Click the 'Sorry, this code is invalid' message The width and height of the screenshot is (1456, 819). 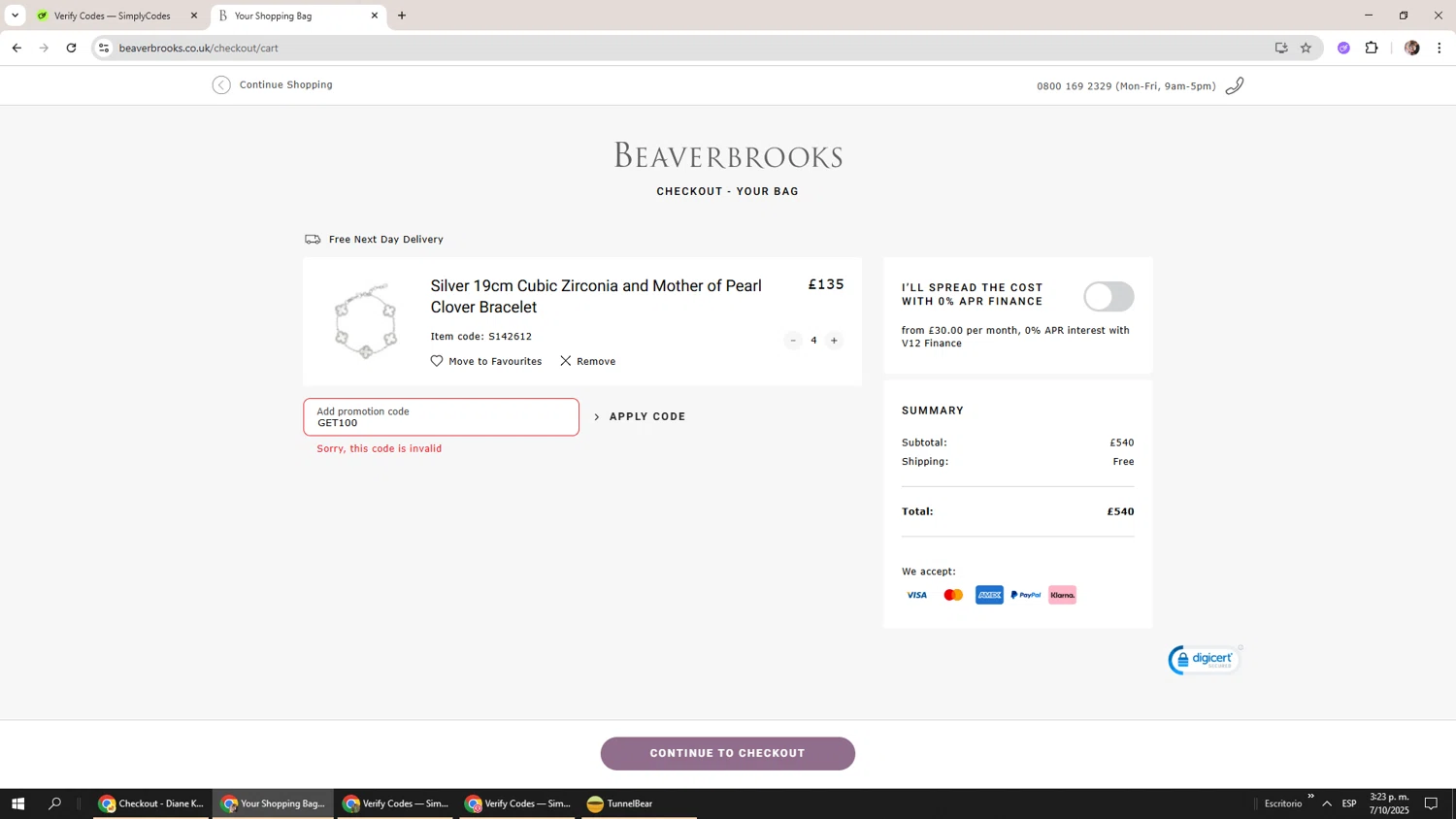(x=380, y=448)
